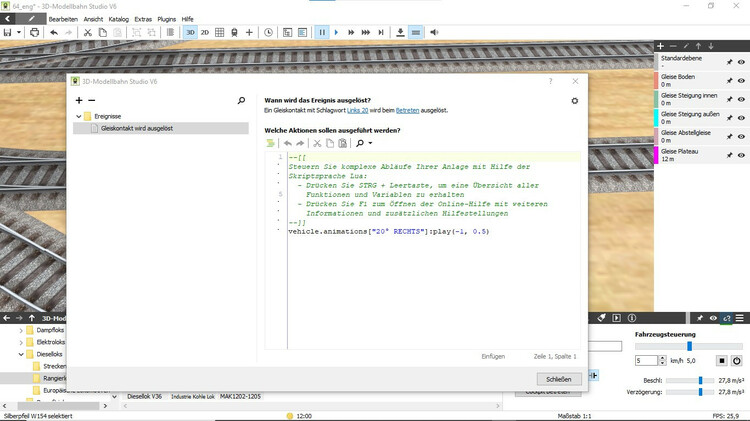Switch to the 2D view mode
750x421 pixels.
205,32
